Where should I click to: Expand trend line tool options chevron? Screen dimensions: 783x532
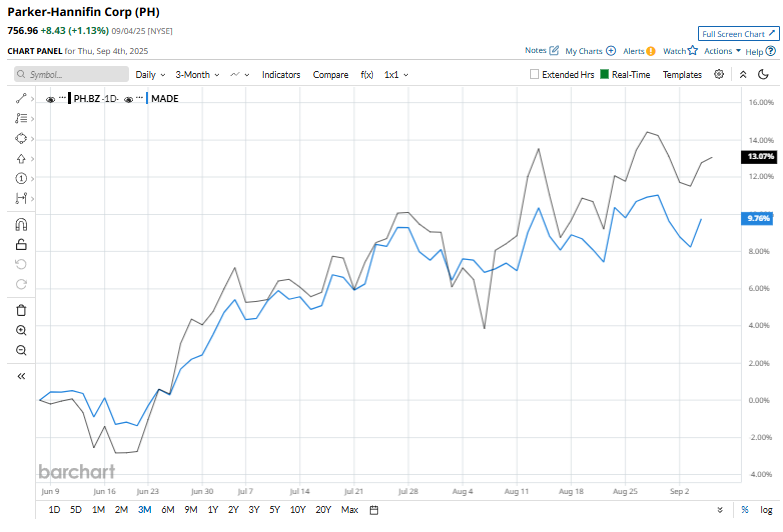click(x=32, y=99)
